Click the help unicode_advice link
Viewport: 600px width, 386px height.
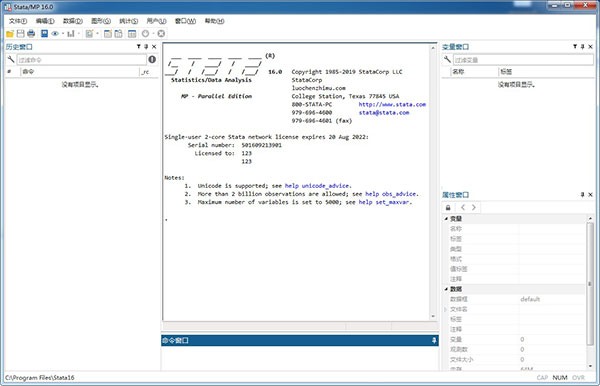317,186
